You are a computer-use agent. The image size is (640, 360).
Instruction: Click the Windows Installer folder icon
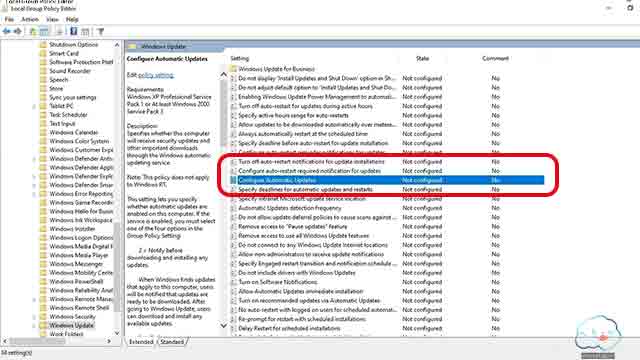click(x=43, y=229)
